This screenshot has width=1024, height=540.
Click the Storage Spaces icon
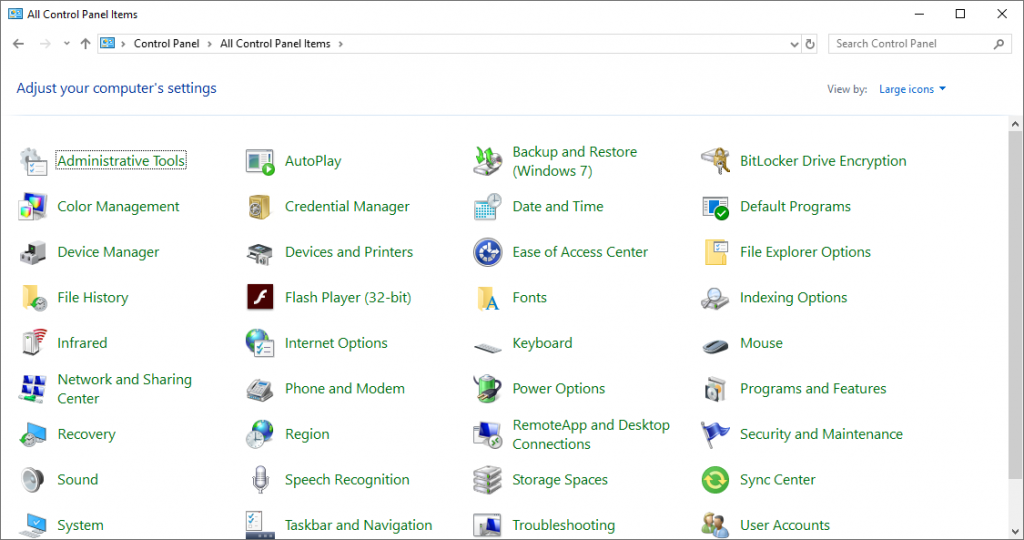click(487, 480)
